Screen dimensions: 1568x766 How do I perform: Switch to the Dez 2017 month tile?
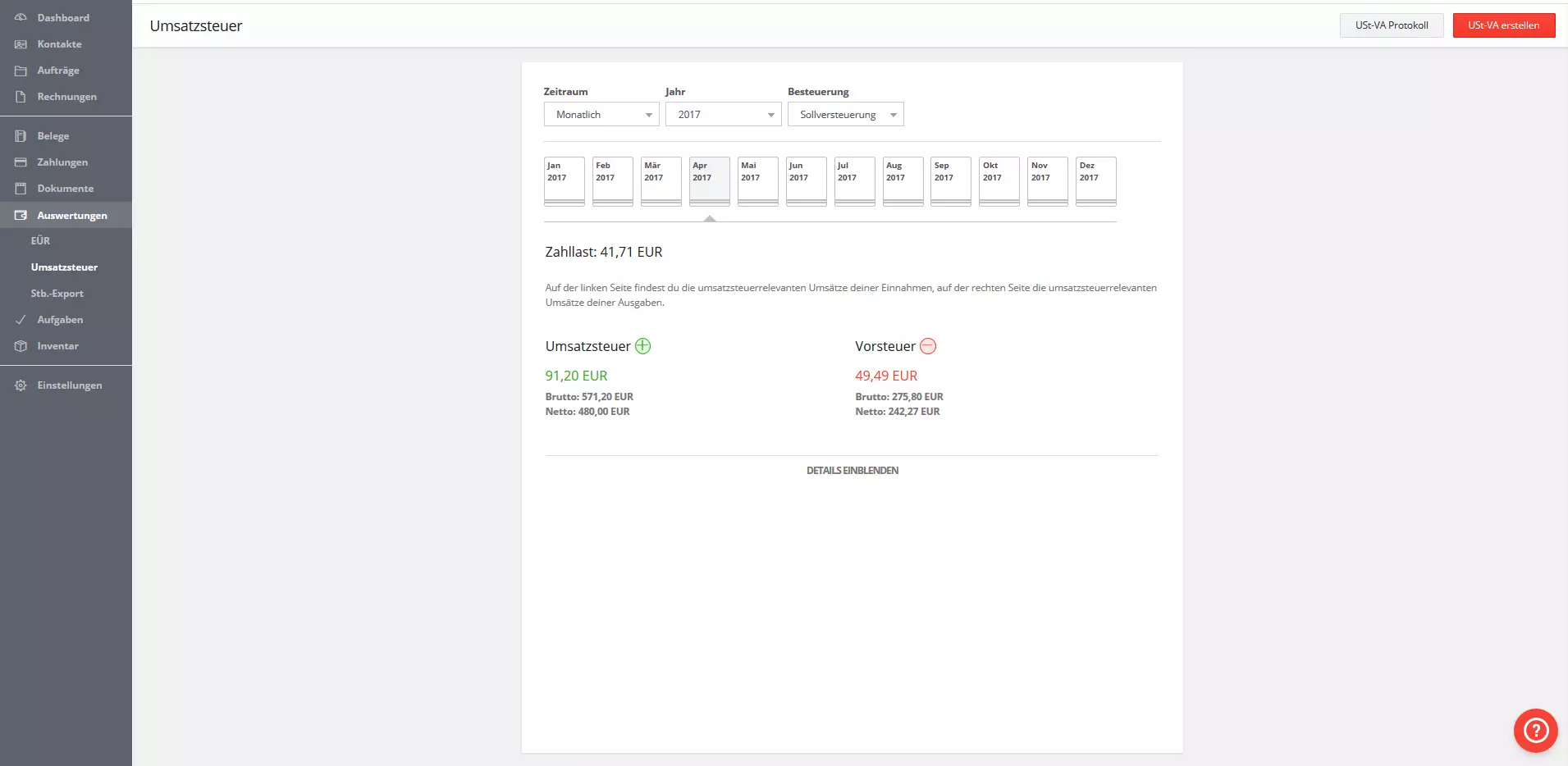[x=1095, y=180]
